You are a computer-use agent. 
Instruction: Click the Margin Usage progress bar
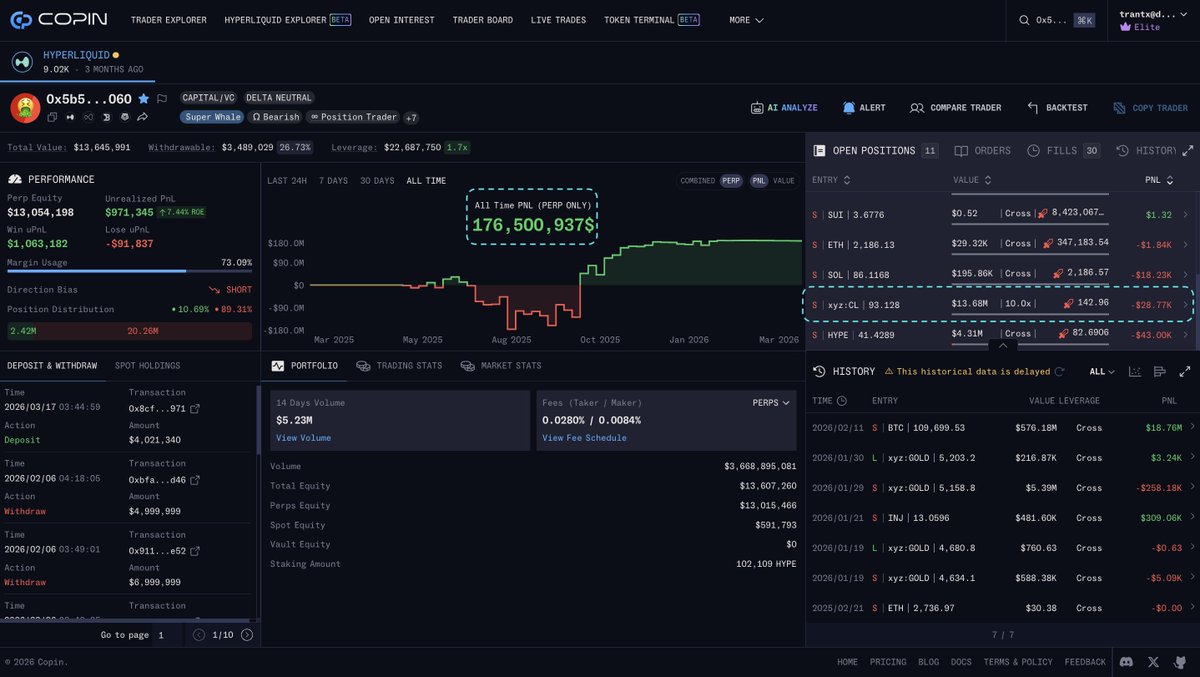(130, 271)
